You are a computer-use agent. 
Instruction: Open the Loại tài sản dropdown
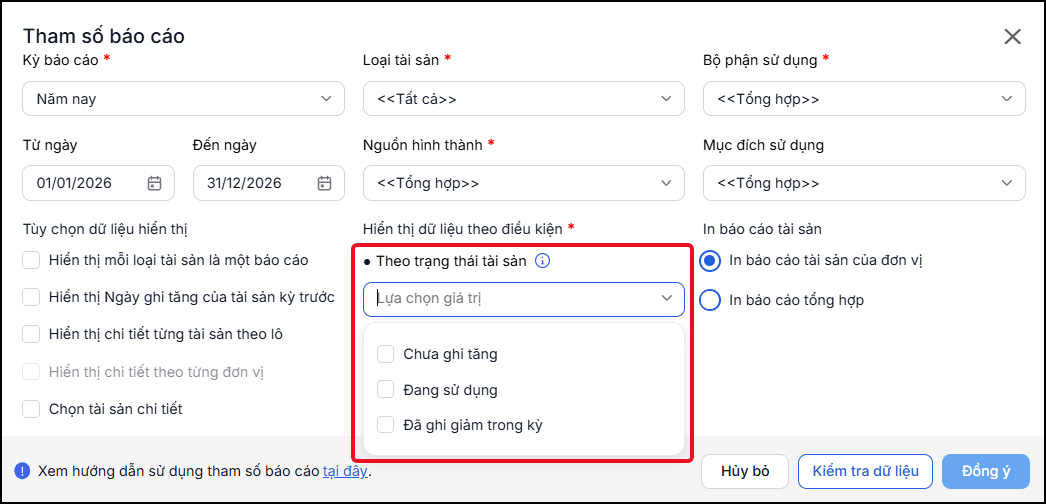(524, 99)
